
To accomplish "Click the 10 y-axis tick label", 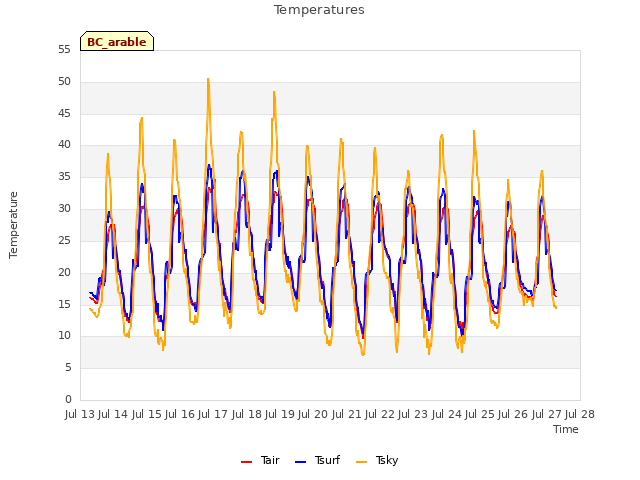I will point(64,336).
